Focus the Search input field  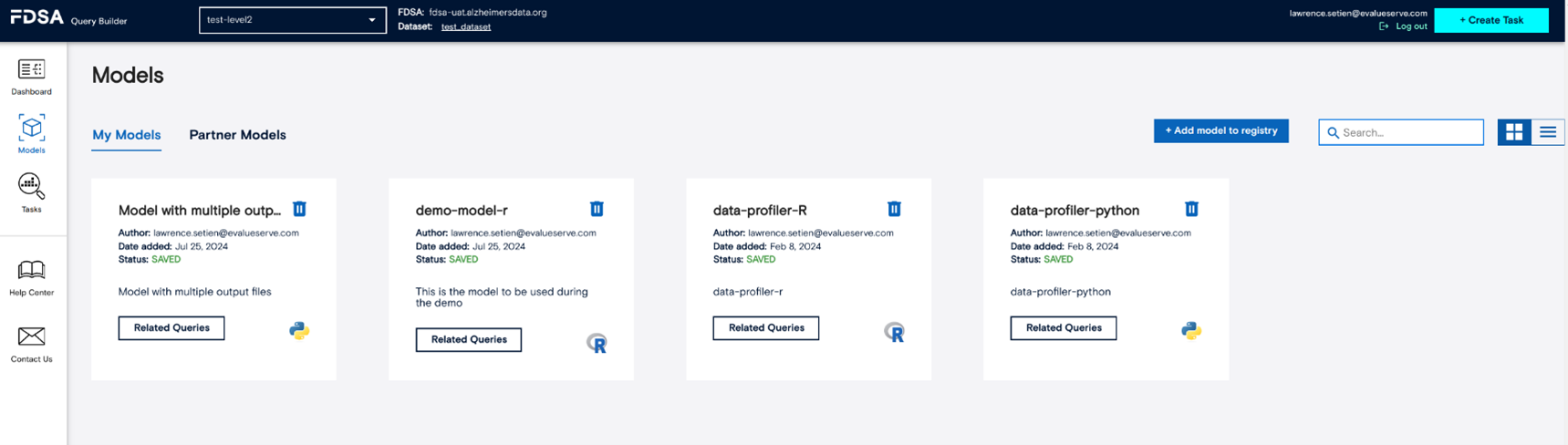[1401, 132]
